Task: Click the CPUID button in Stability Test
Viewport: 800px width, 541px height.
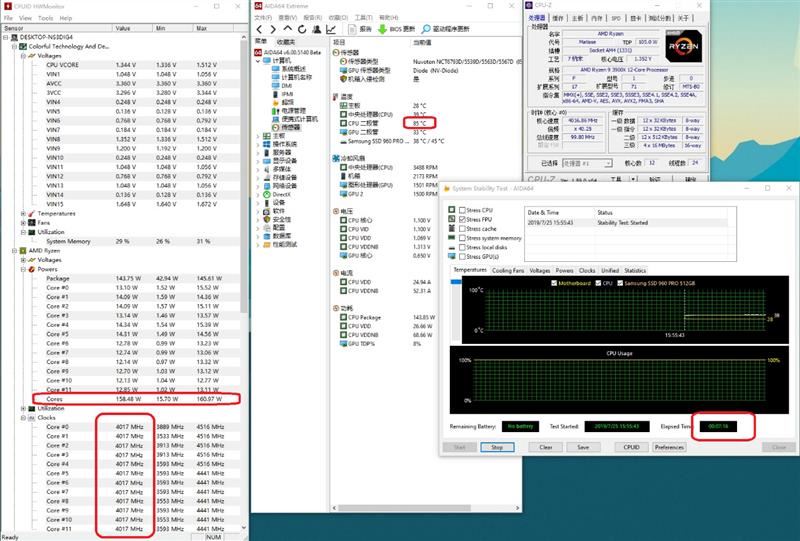Action: click(631, 447)
